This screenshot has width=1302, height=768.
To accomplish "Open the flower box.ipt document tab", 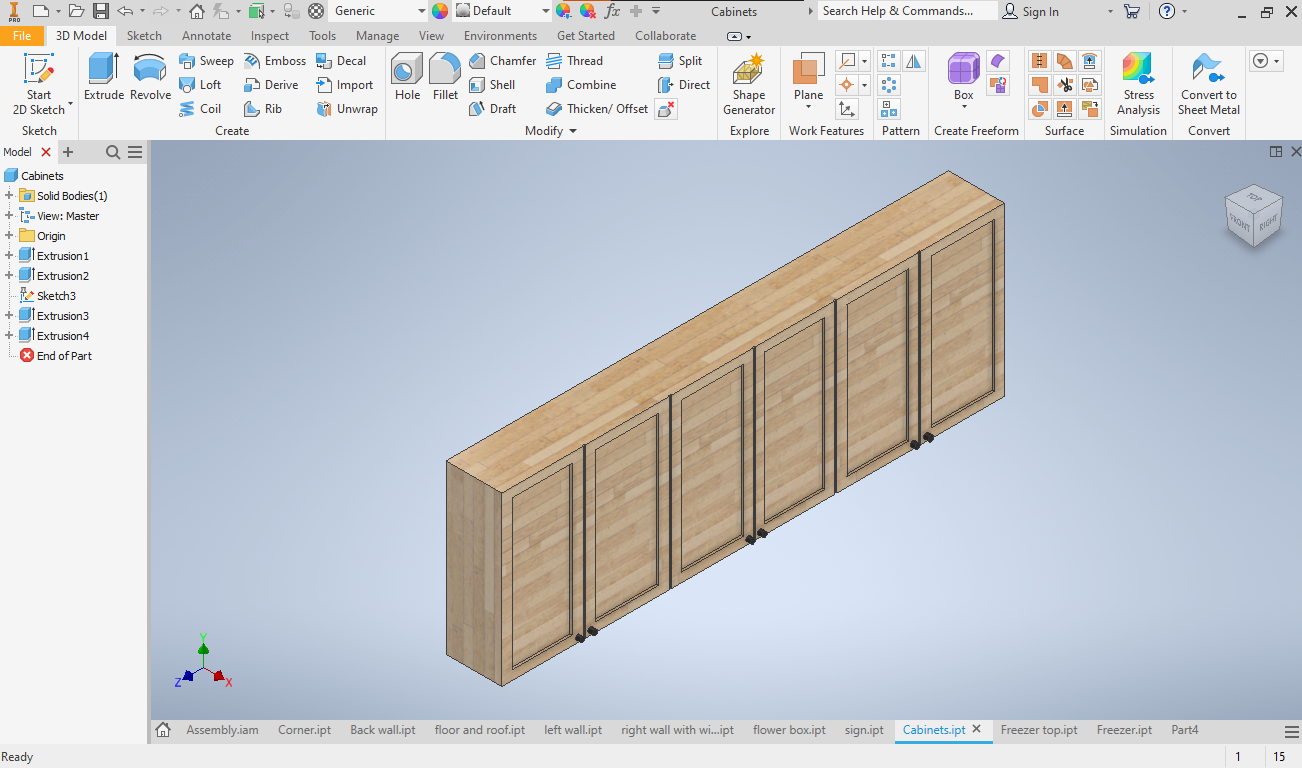I will coord(789,730).
